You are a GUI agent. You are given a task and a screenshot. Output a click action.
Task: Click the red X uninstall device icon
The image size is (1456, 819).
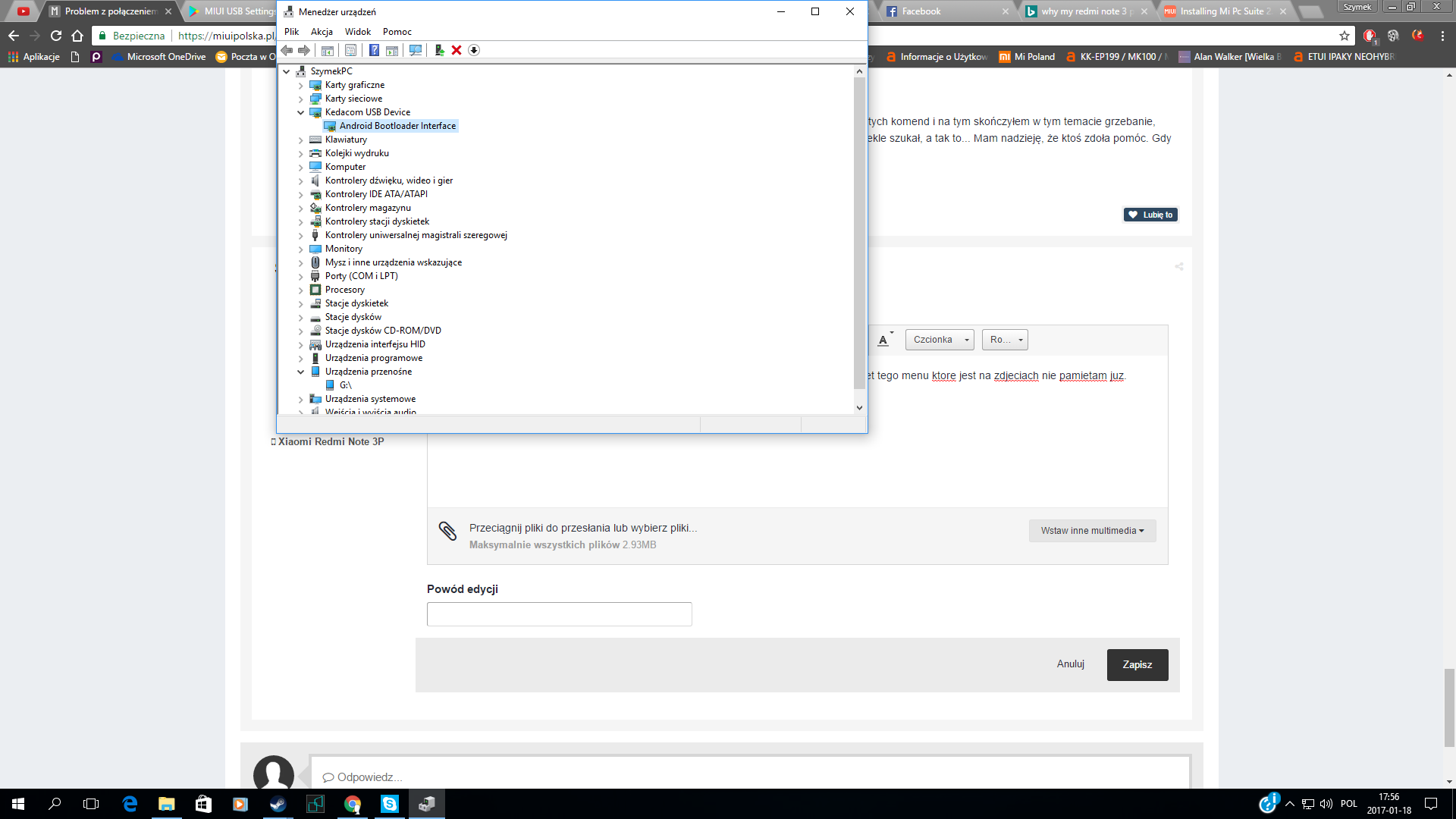[x=457, y=50]
